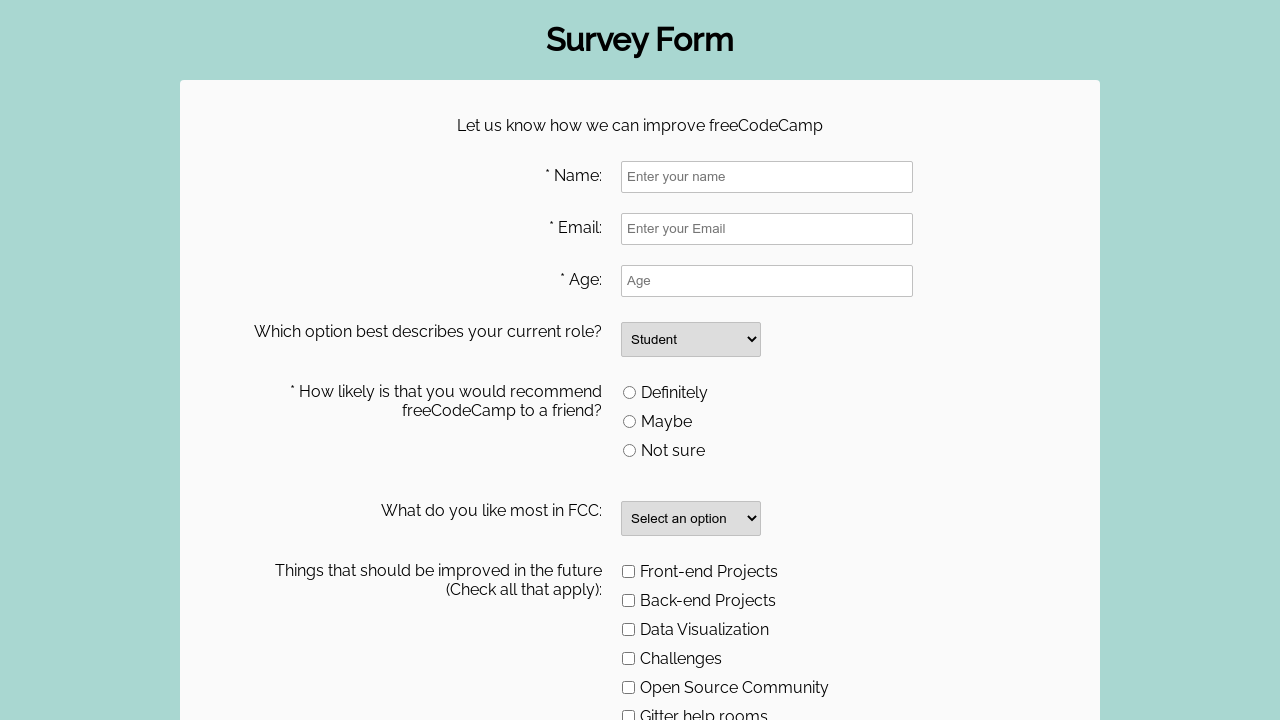Choose the Maybe radio option
This screenshot has height=720, width=1280.
[x=629, y=422]
